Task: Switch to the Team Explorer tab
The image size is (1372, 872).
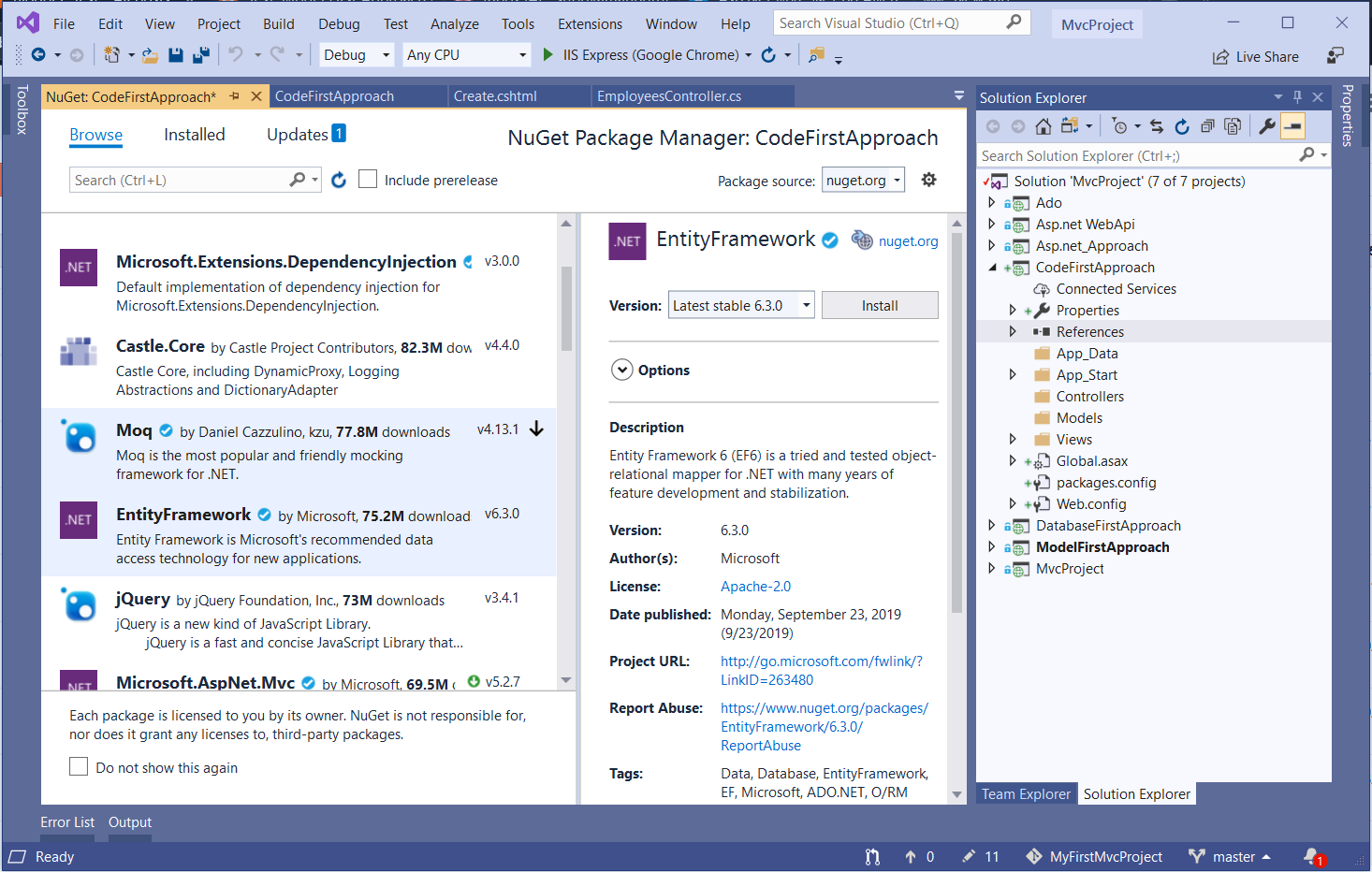Action: tap(1026, 793)
